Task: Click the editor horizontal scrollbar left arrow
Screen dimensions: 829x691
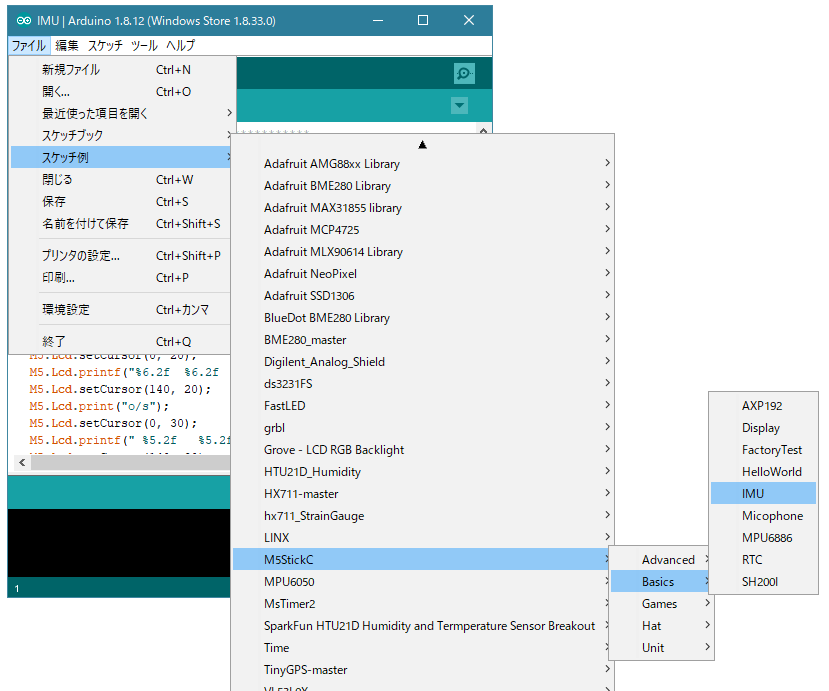Action: pos(22,463)
